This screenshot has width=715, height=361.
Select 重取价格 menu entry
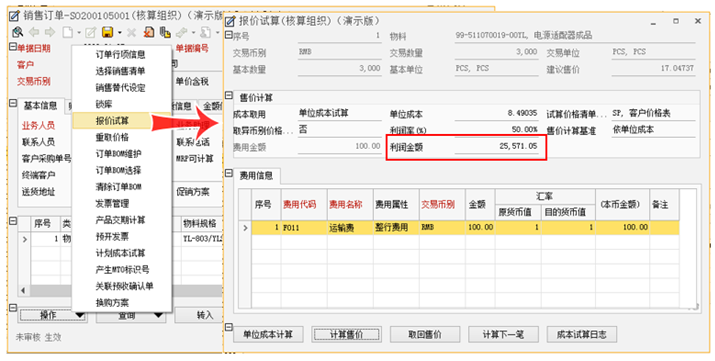pyautogui.click(x=122, y=137)
